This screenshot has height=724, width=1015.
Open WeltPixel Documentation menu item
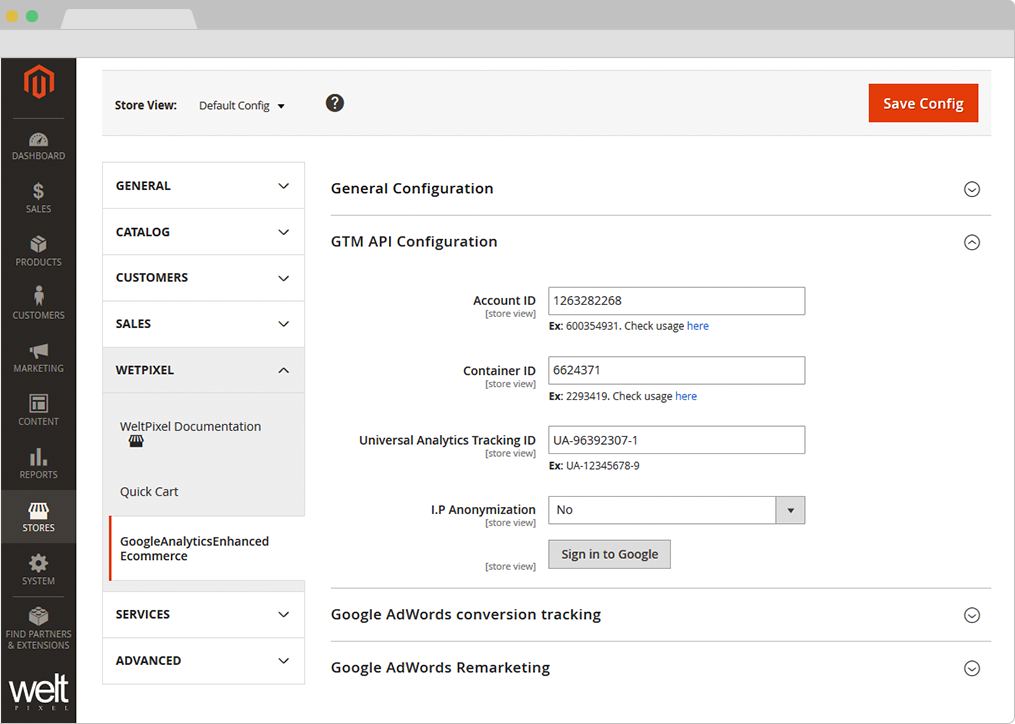click(x=190, y=427)
